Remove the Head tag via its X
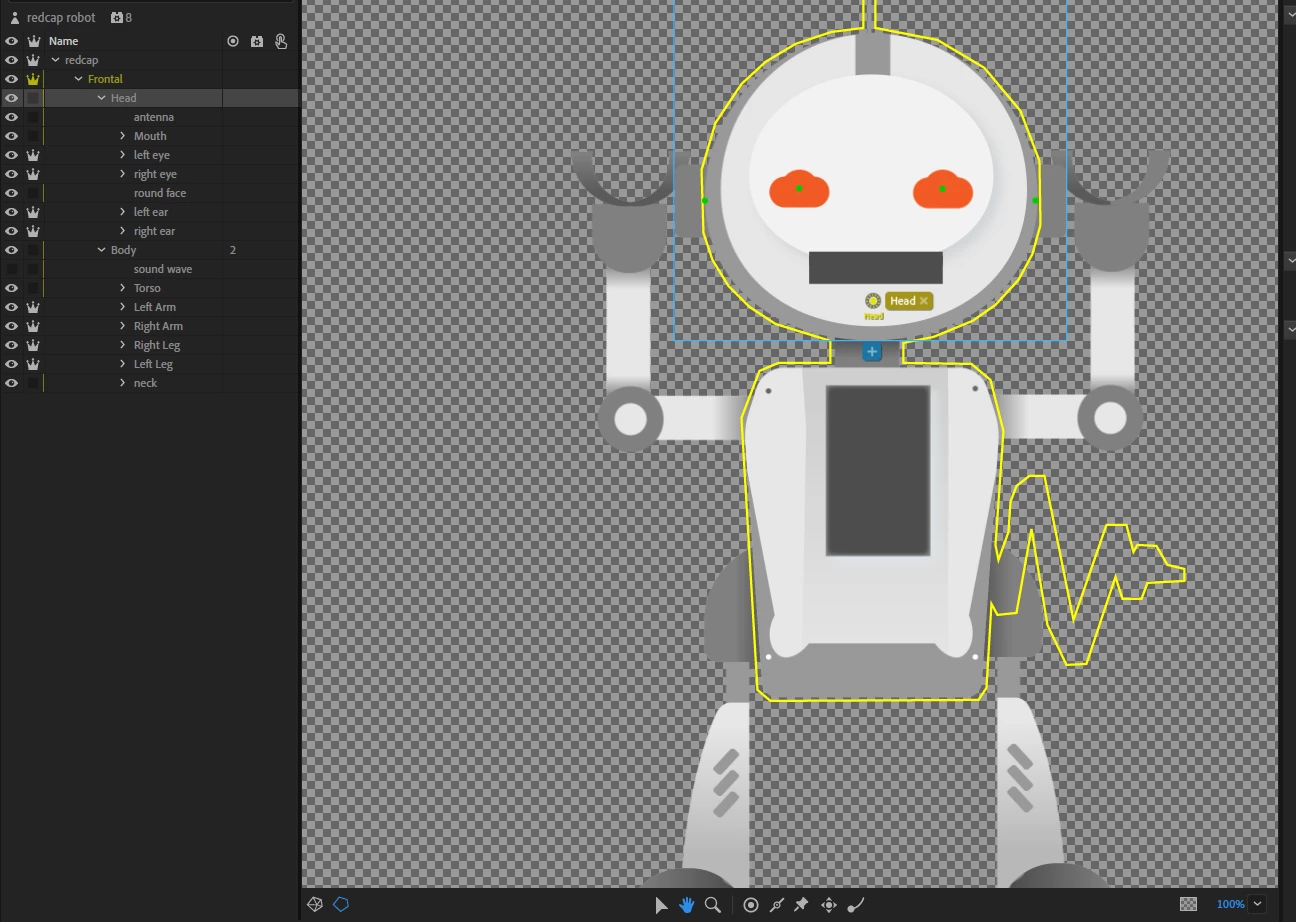1296x922 pixels. point(924,301)
